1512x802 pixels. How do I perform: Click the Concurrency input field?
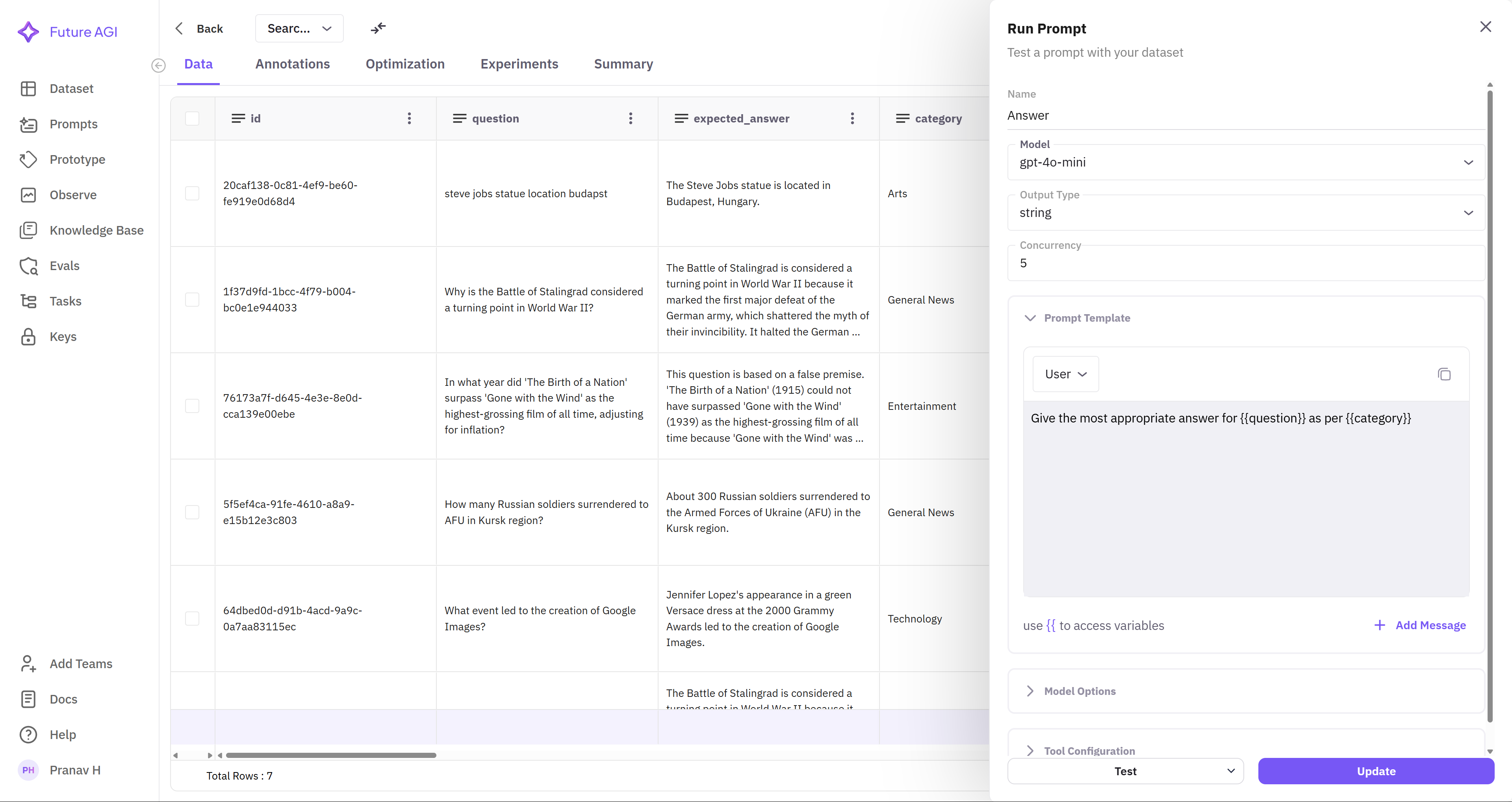[1245, 263]
